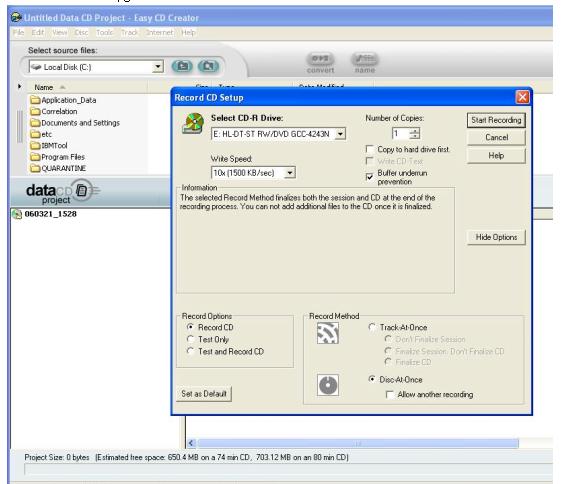Click the up-folder icon beside Local Disk

[182, 66]
